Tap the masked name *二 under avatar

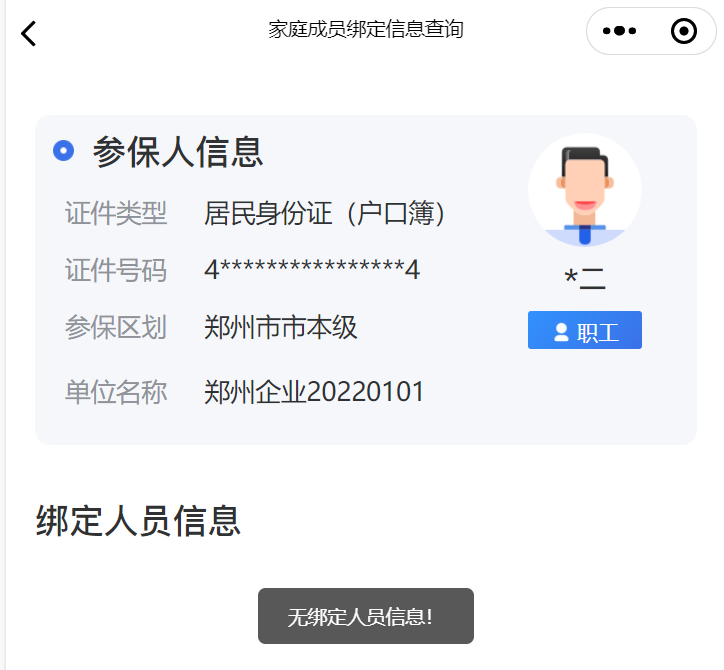[x=585, y=278]
